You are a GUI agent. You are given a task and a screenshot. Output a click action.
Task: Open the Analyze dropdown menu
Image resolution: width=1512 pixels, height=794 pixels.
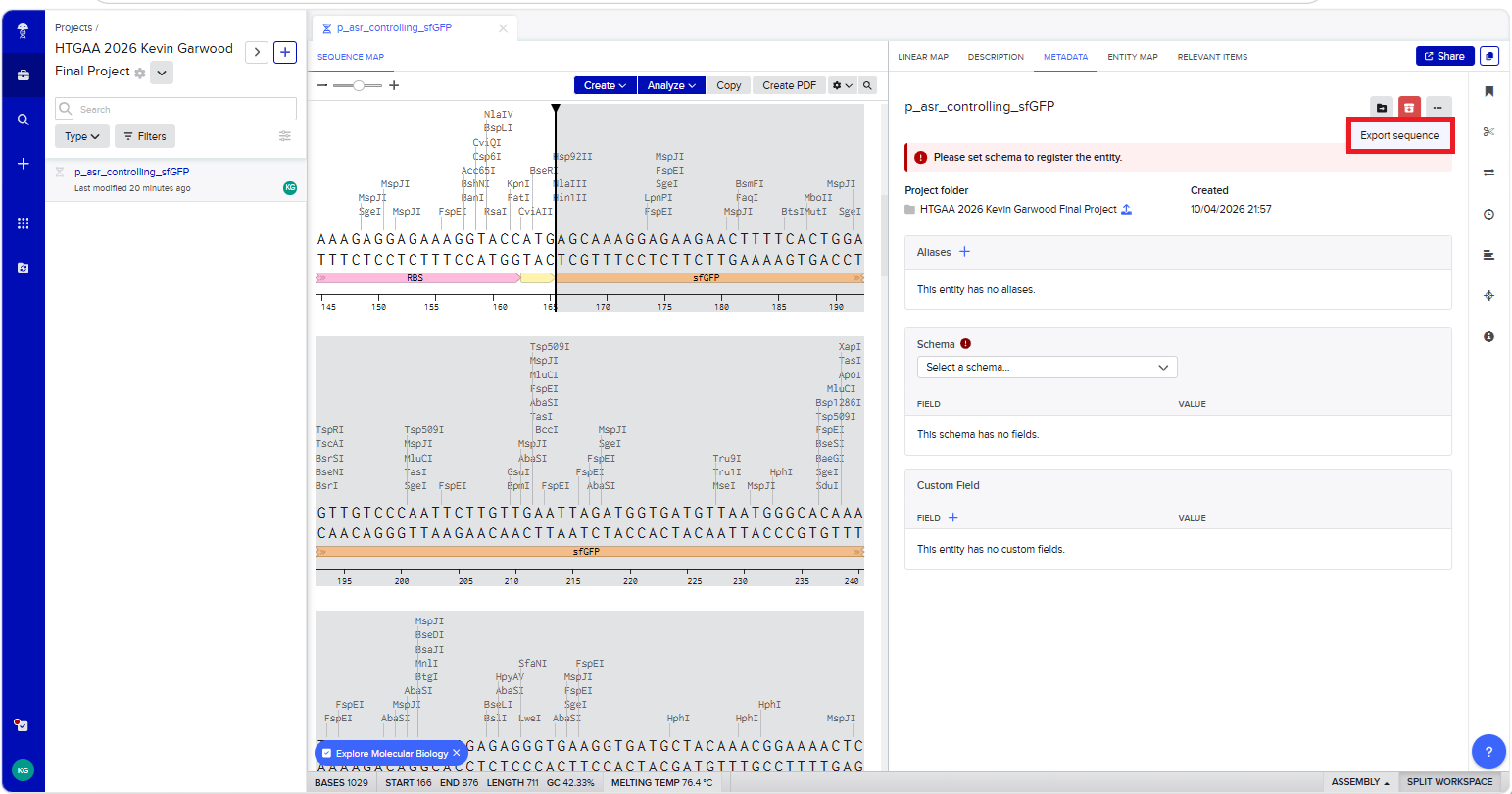pos(671,85)
